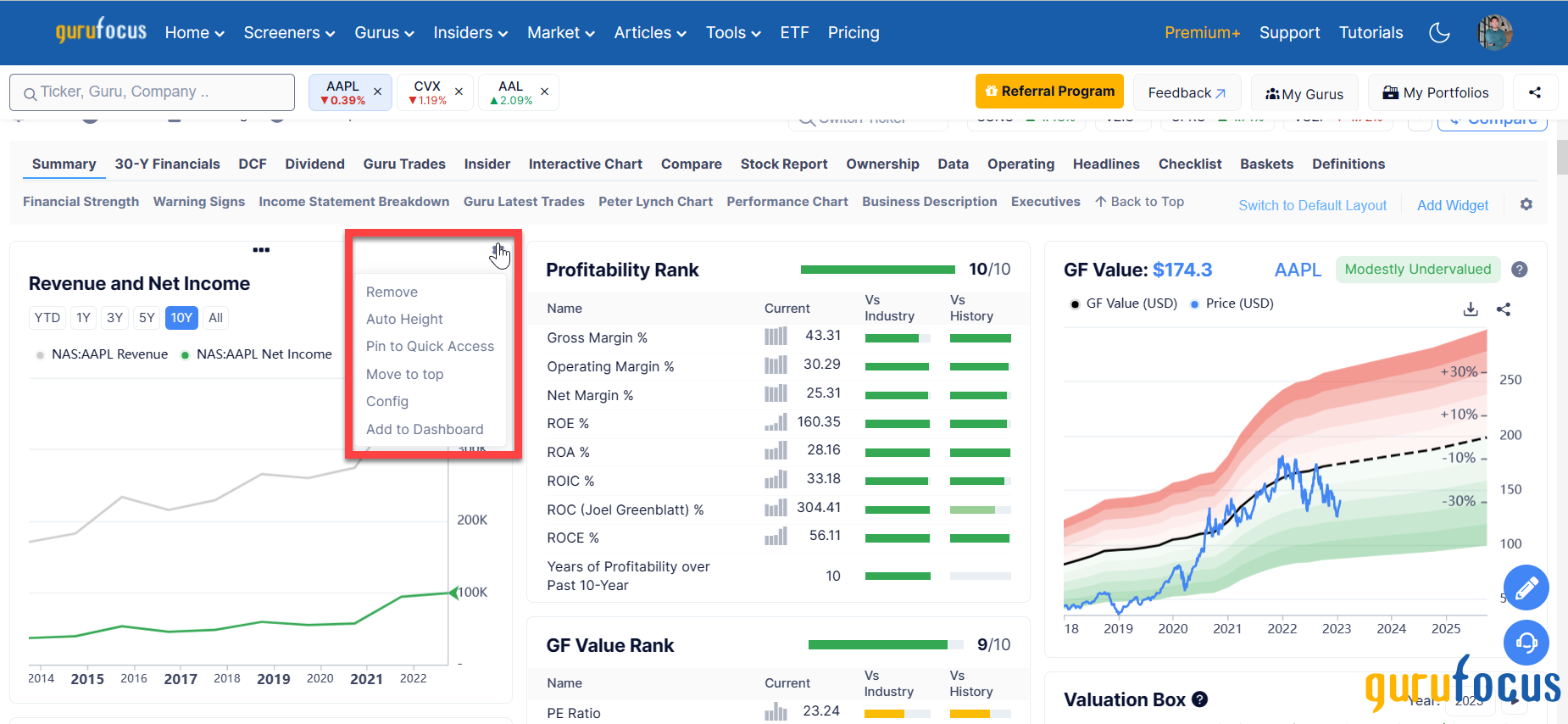Toggle NAS:AAPL Net Income legend series

tap(264, 354)
